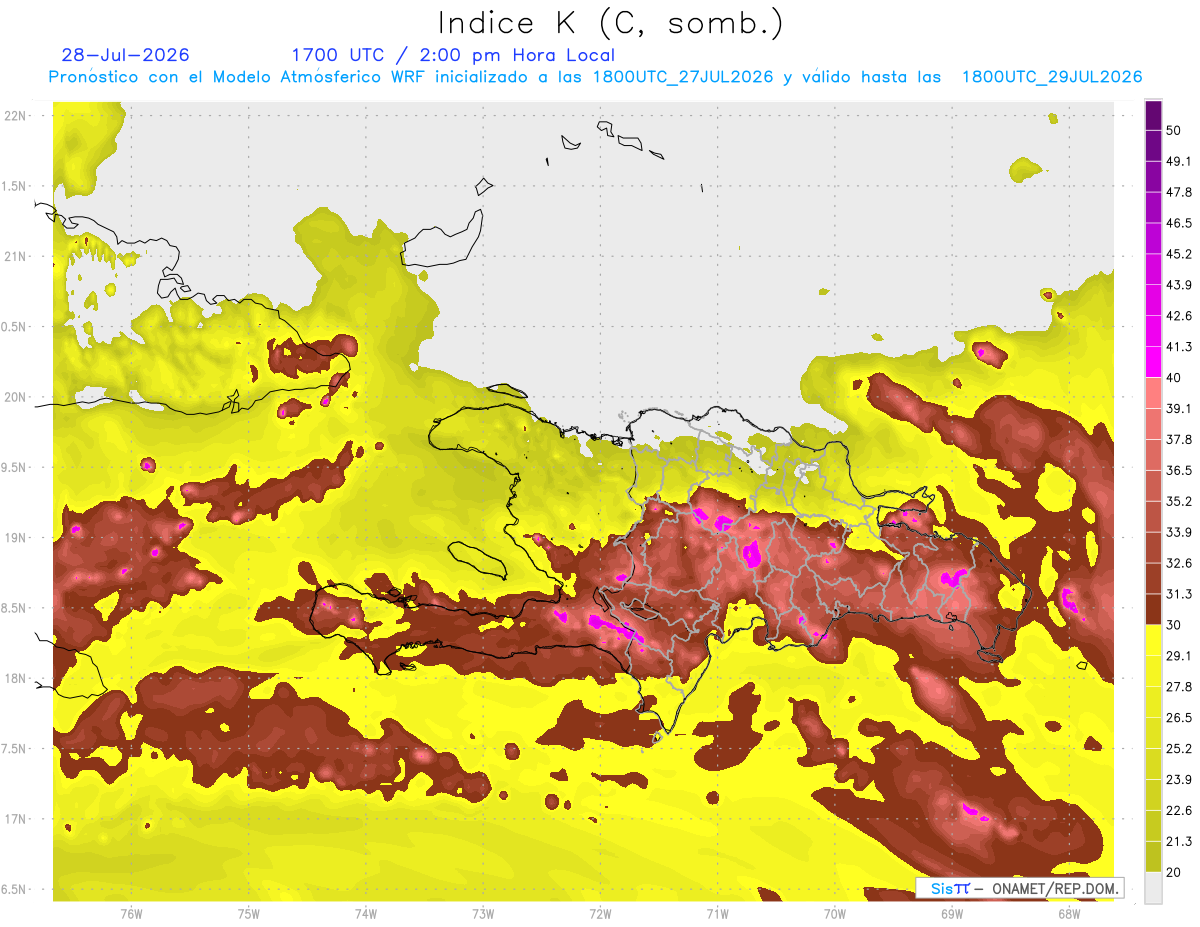The height and width of the screenshot is (927, 1200).
Task: Click the '70W' longitude axis label
Action: 835,914
